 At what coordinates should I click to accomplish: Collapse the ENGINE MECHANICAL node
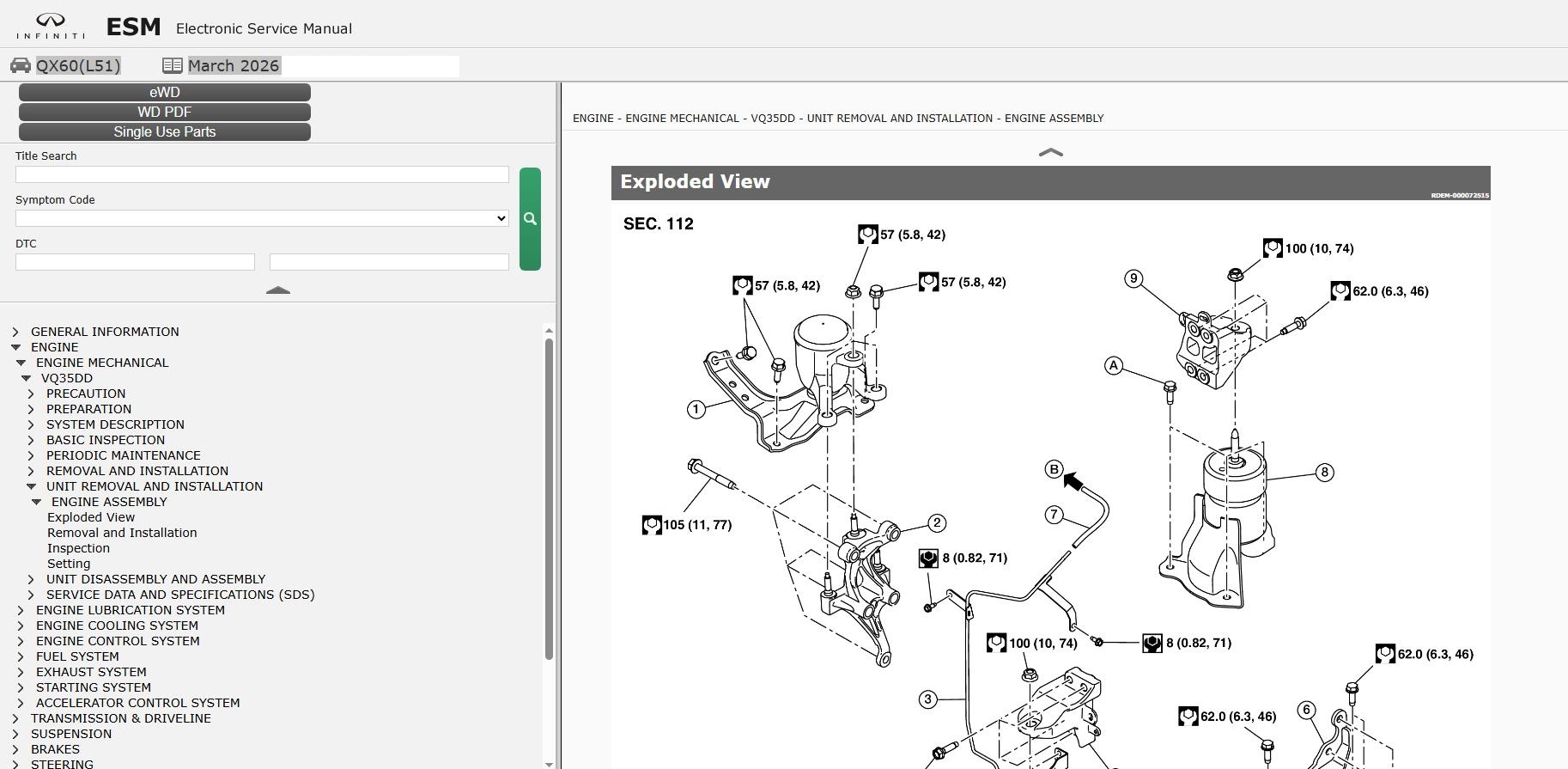pyautogui.click(x=21, y=363)
